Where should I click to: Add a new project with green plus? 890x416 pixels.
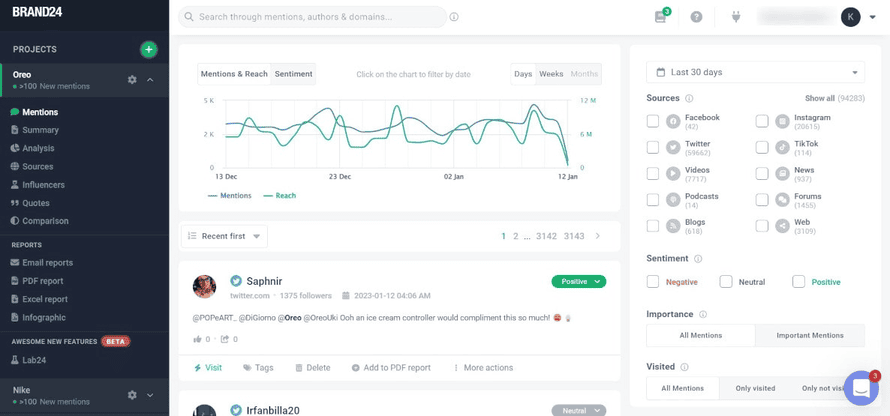148,49
